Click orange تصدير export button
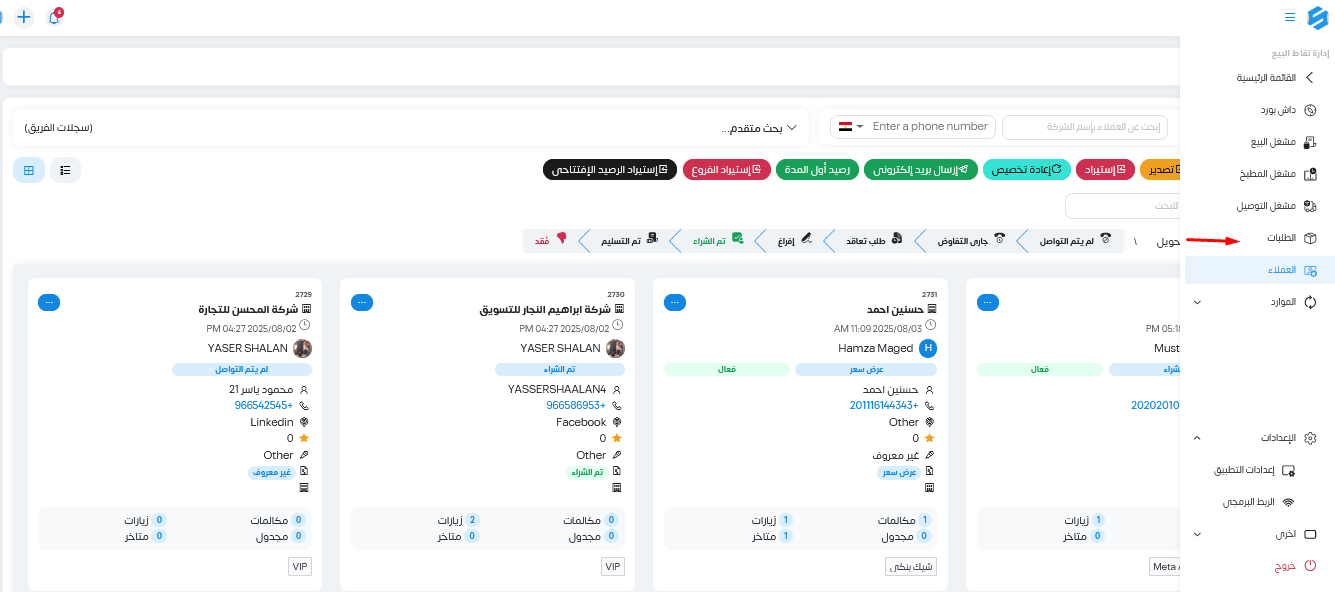 1160,170
